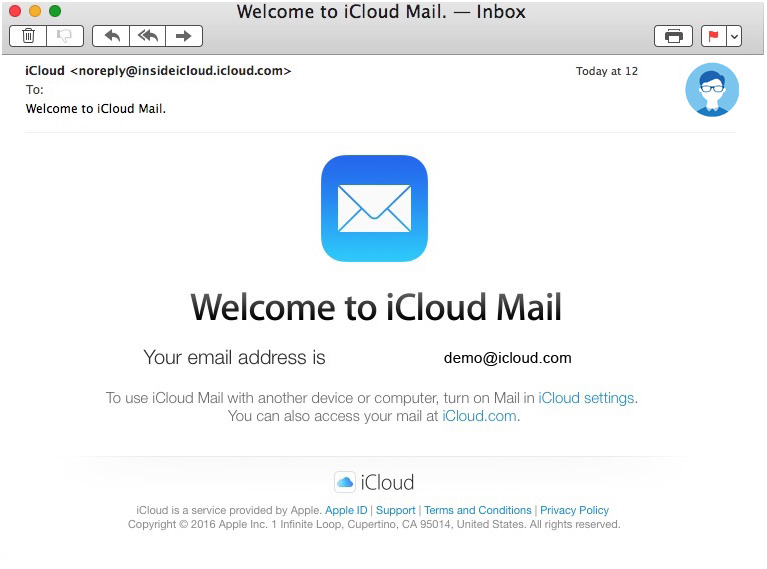Click the large blue Mail envelope icon
Image resolution: width=767 pixels, height=569 pixels.
374,208
